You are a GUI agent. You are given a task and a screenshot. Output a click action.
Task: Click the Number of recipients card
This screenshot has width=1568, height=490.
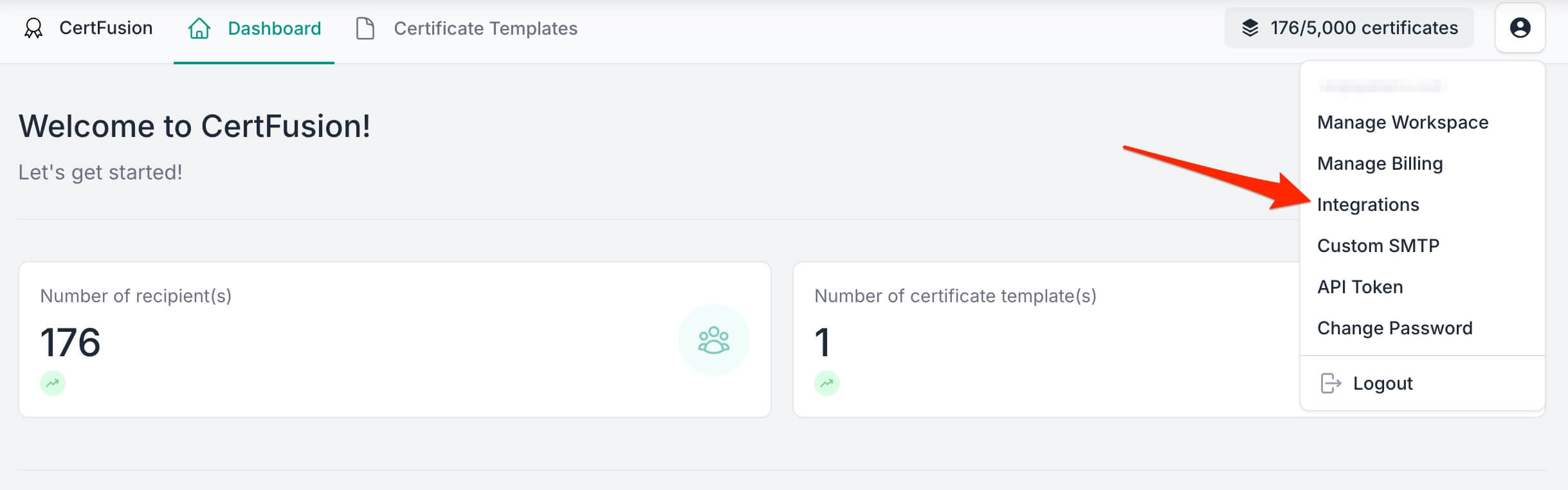click(x=395, y=340)
